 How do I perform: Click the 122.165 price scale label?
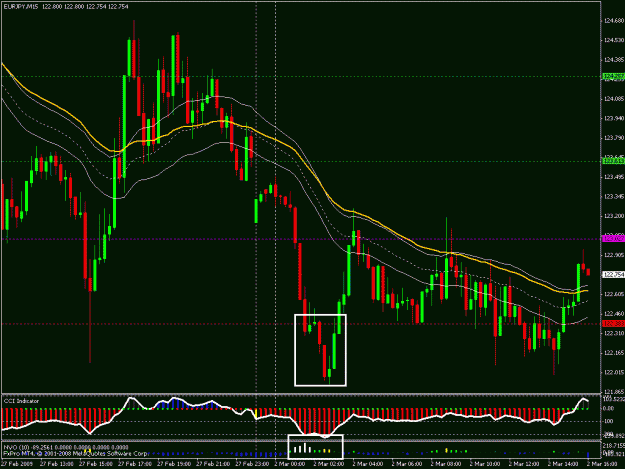click(614, 353)
